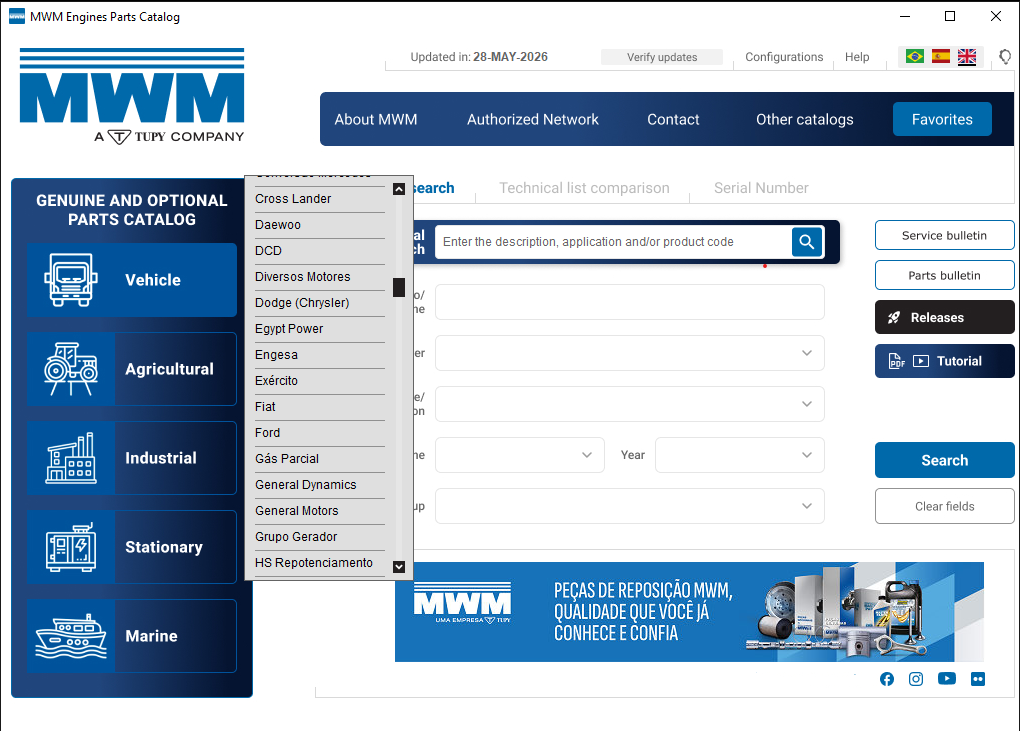Click the description search input field
Screen dimensions: 1020x731
click(613, 242)
